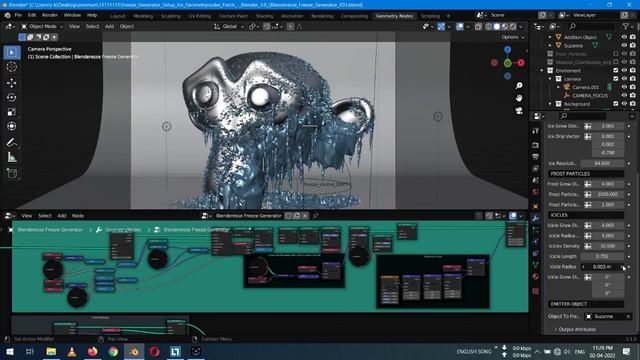The height and width of the screenshot is (360, 640).
Task: Select the Transform tool
Action: click(11, 126)
